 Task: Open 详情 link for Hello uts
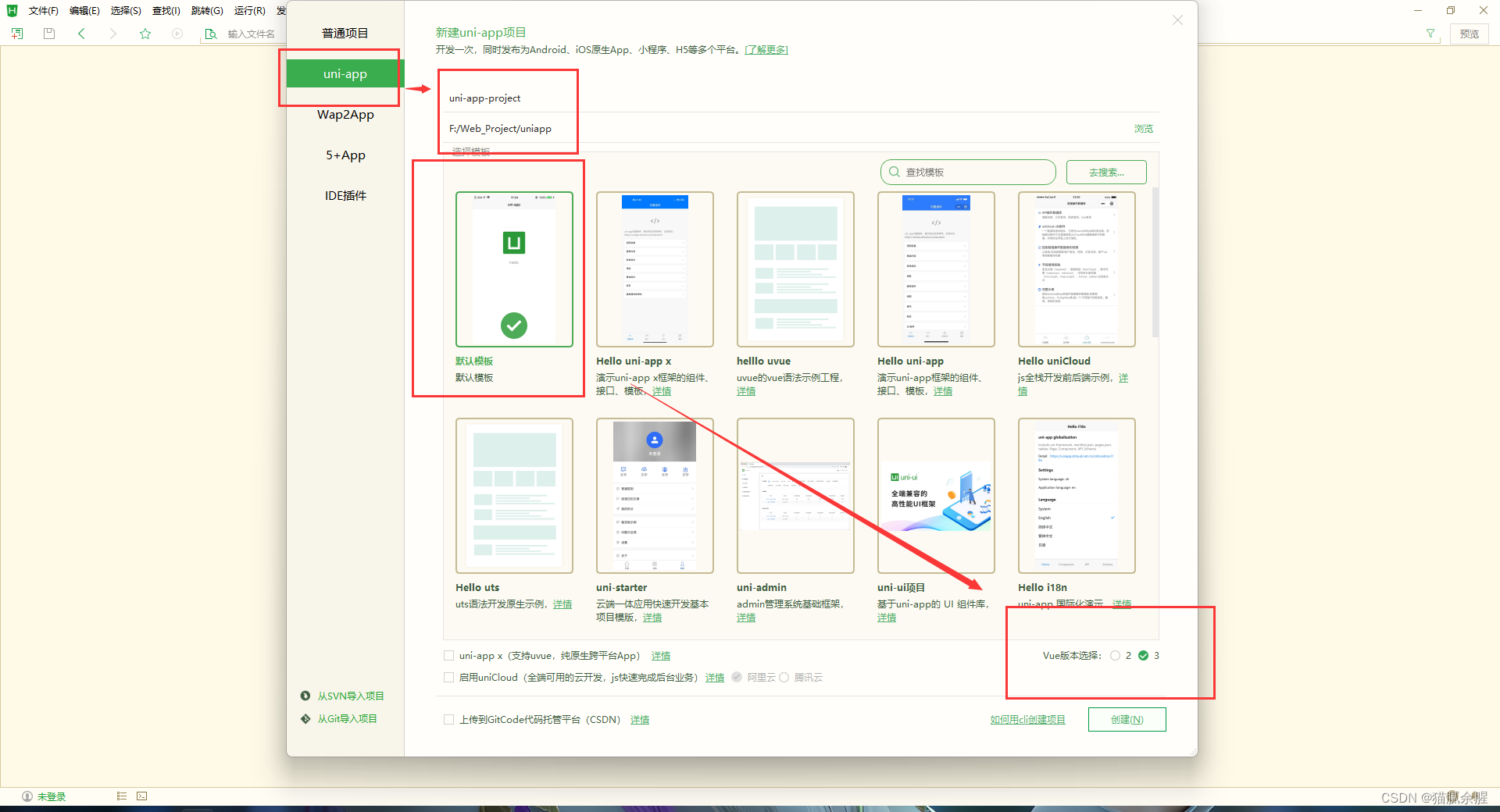click(562, 604)
